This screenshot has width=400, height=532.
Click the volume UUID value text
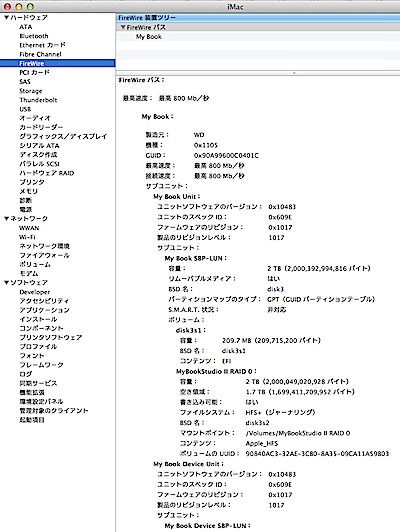pos(317,454)
